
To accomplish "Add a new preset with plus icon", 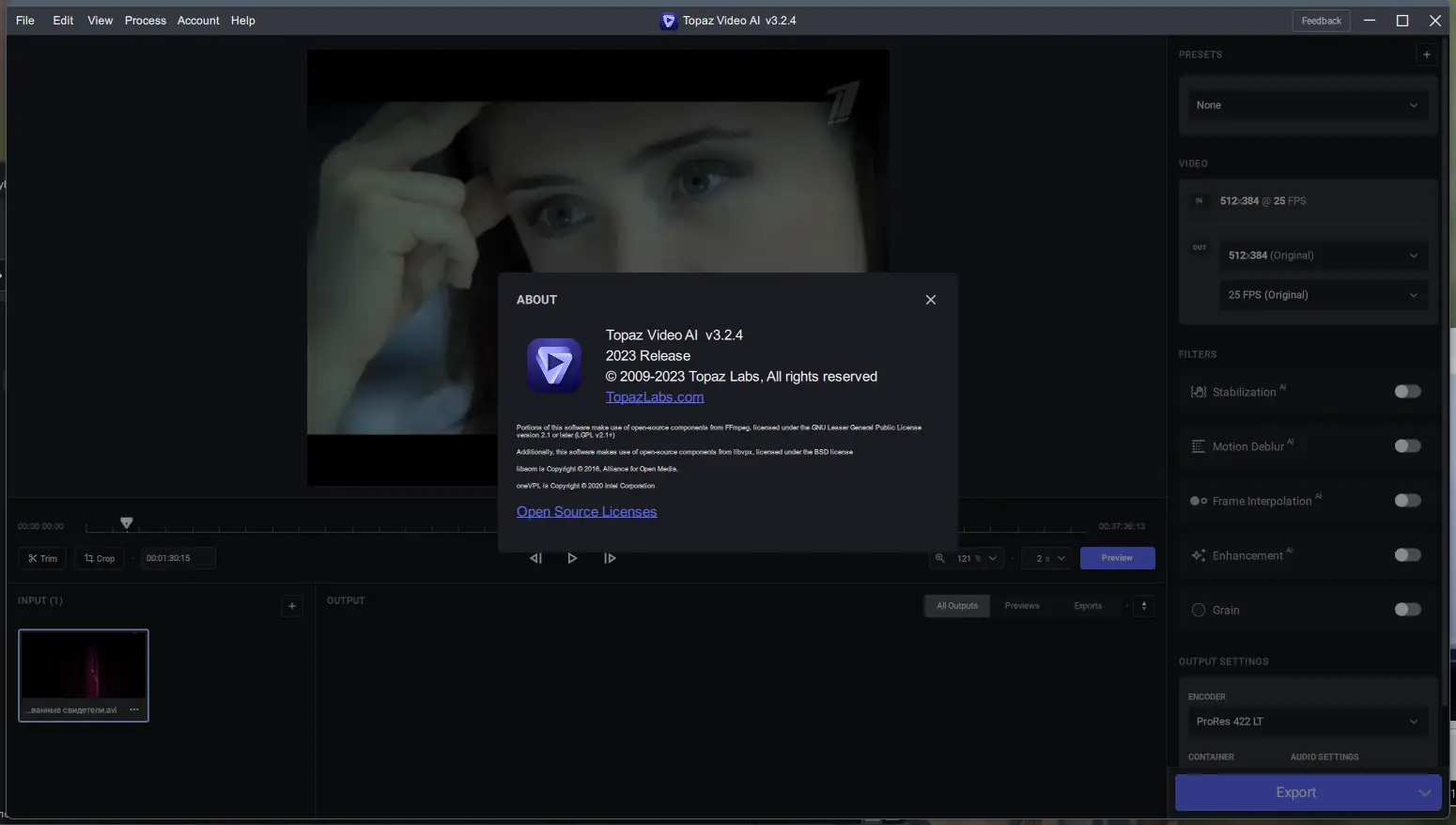I will pos(1427,54).
